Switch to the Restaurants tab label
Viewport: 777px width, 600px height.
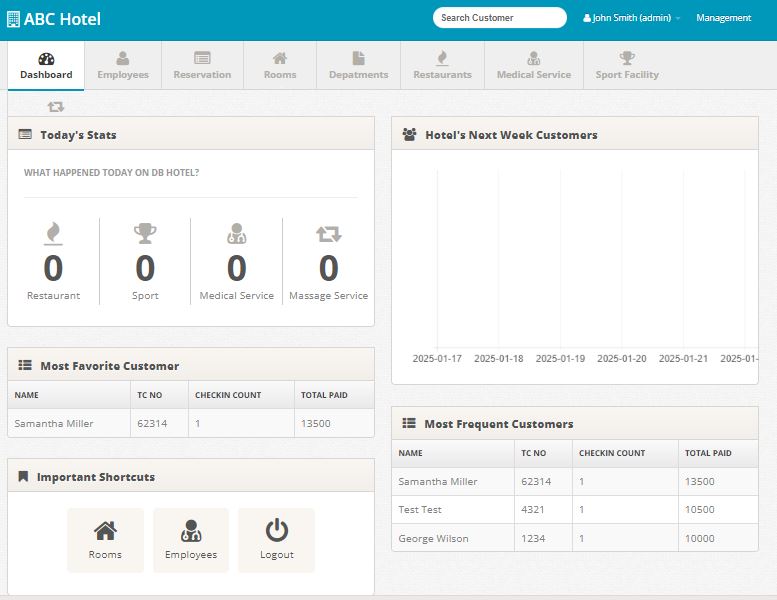(x=443, y=75)
